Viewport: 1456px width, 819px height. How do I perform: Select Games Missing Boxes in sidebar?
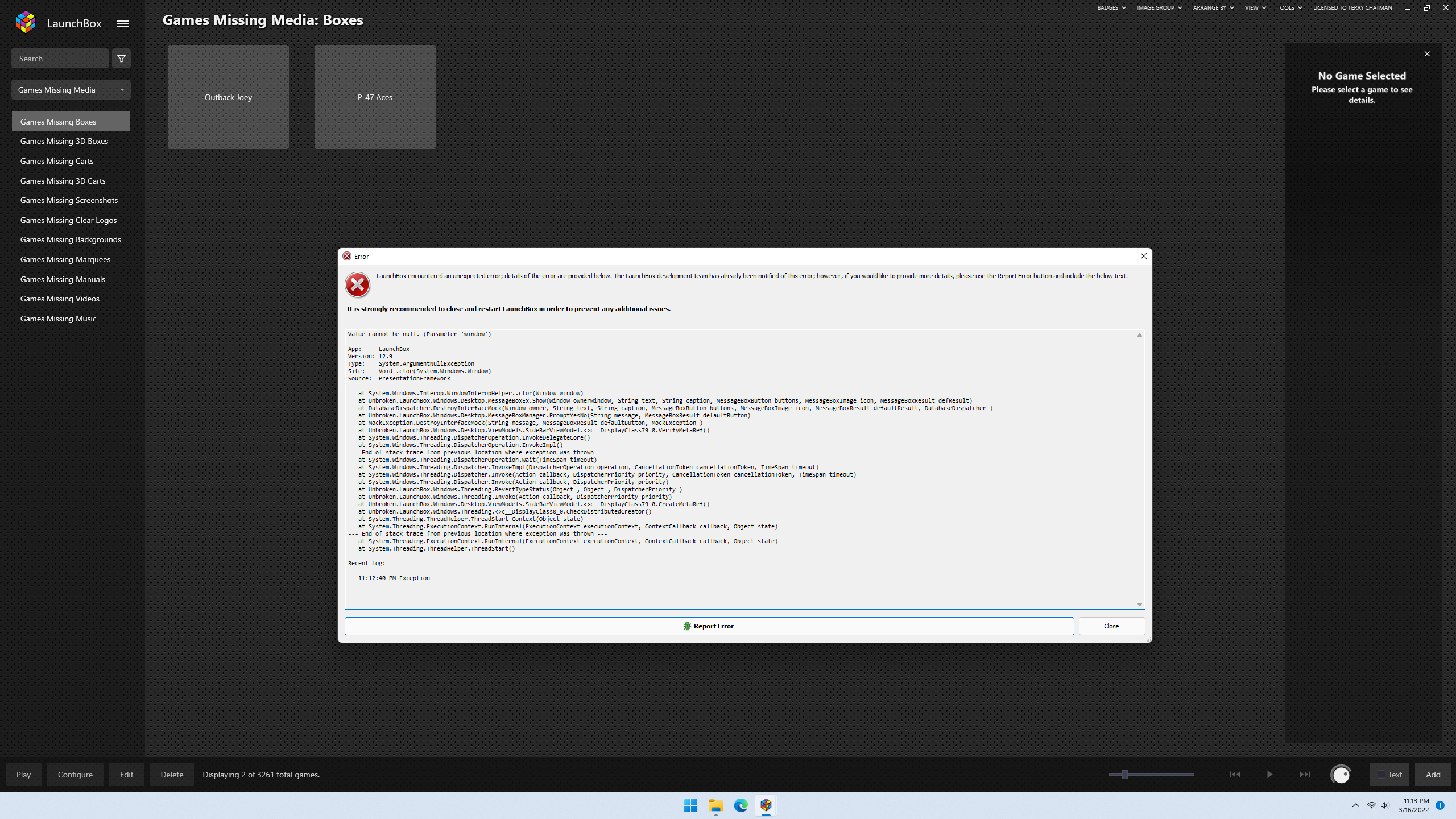(x=71, y=122)
